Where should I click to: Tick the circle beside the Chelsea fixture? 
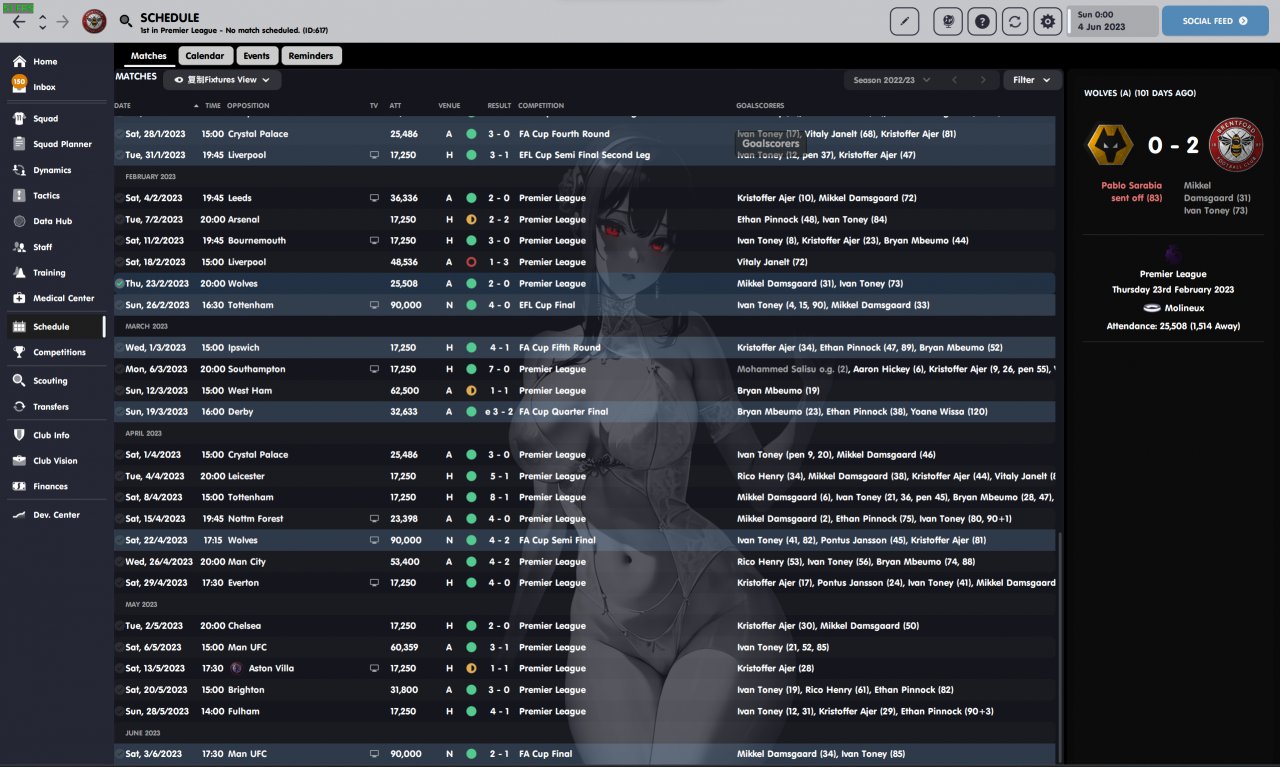[119, 626]
